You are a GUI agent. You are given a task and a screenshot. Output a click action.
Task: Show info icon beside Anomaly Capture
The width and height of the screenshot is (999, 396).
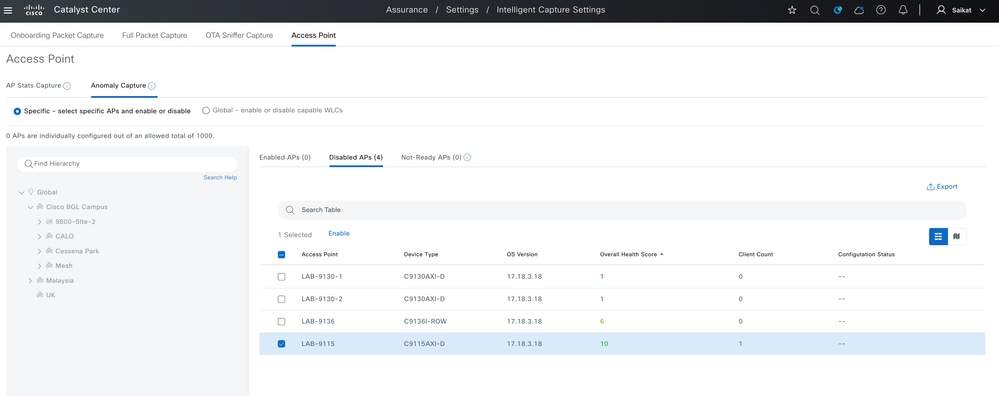152,86
